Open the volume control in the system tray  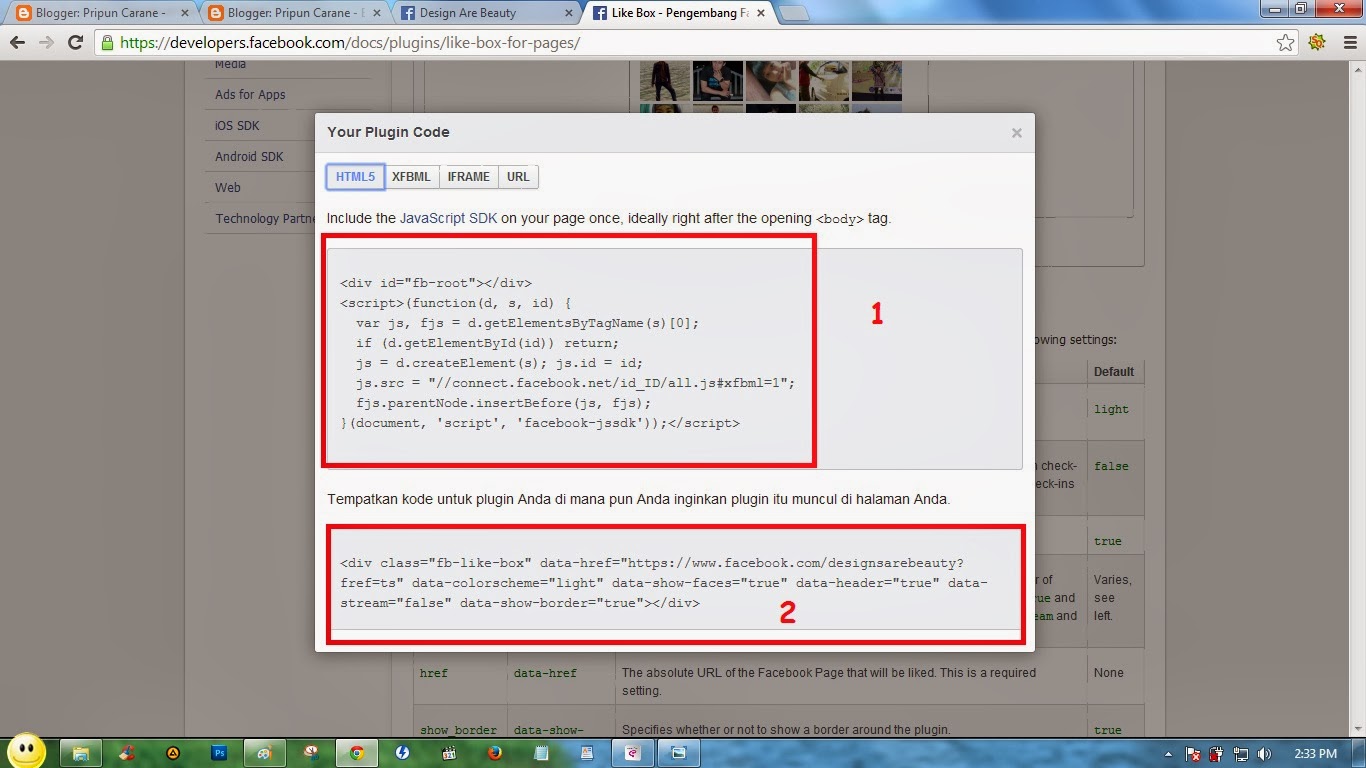pos(1264,754)
